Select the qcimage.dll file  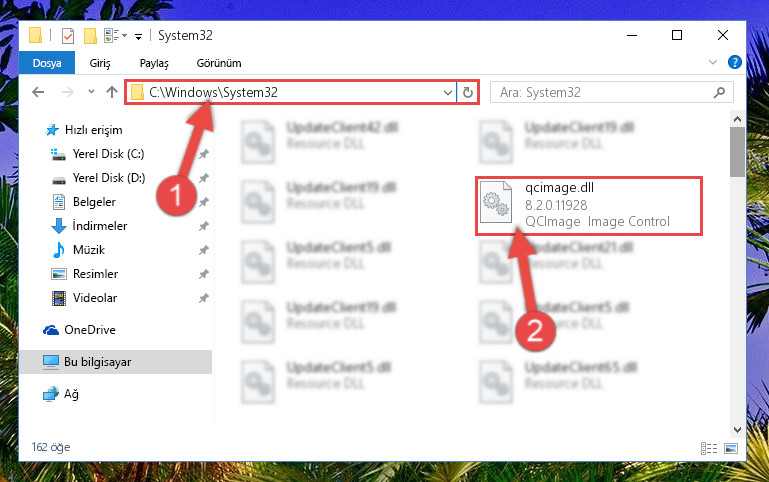point(589,206)
